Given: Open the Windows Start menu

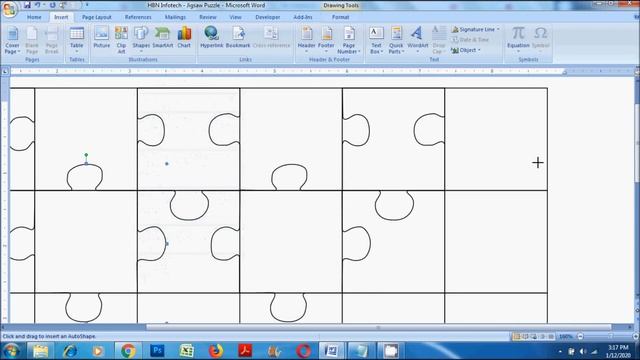Looking at the screenshot, I should [x=11, y=351].
